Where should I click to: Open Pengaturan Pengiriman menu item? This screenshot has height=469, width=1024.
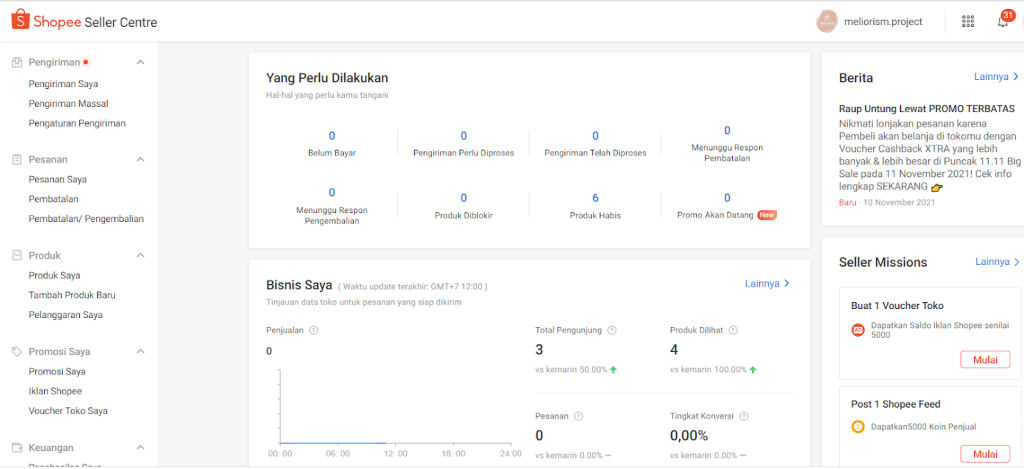click(77, 123)
